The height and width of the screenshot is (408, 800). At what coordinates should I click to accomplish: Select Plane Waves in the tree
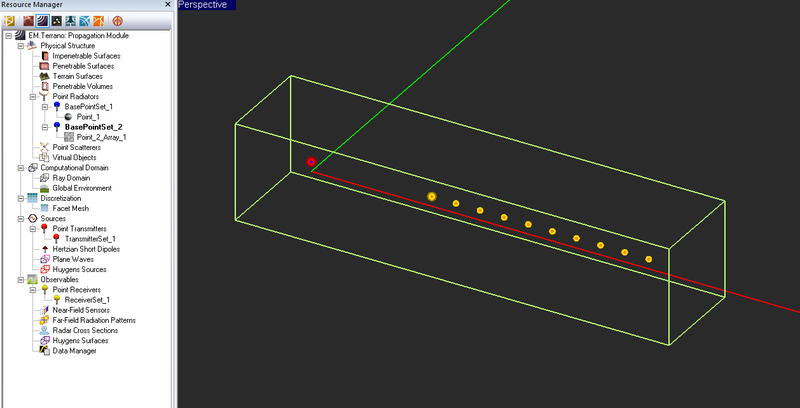coord(73,260)
